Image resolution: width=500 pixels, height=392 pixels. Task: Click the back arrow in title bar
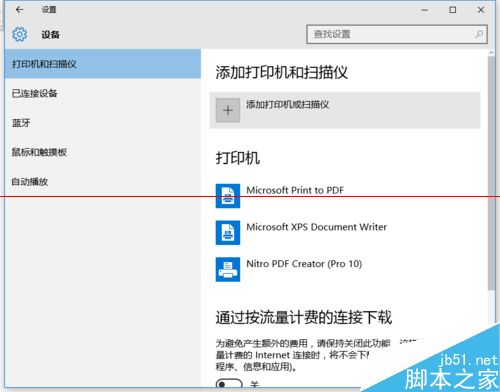coord(19,10)
